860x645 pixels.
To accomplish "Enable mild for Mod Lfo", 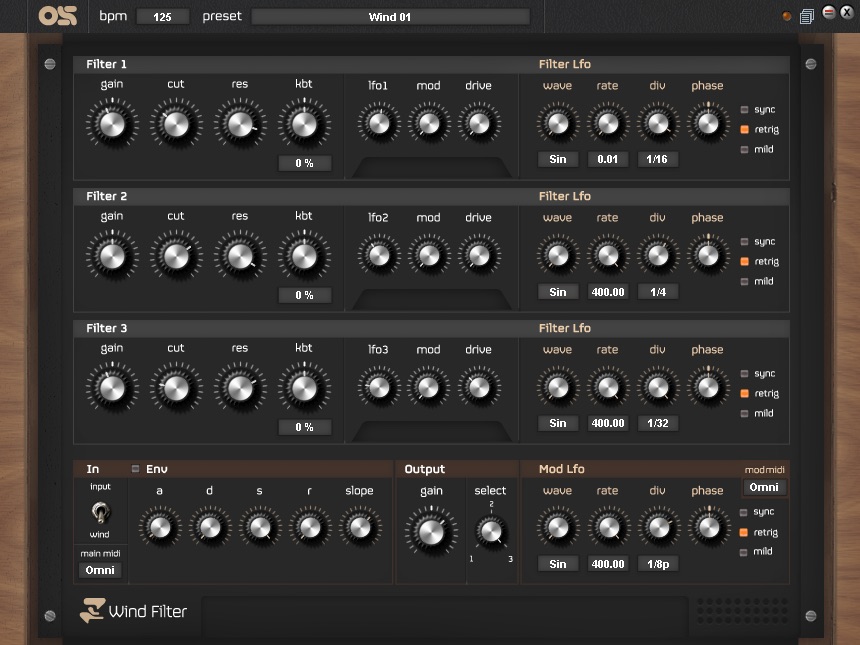I will [744, 552].
